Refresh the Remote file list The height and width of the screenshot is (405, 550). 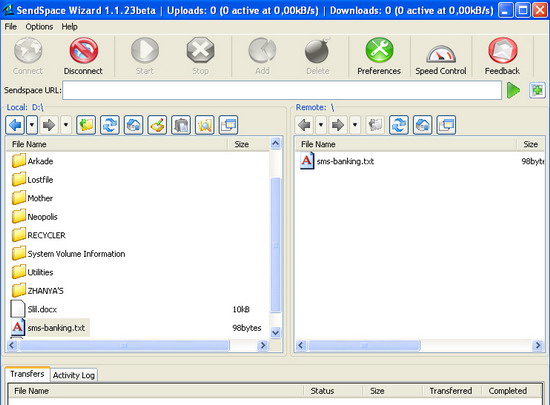click(x=399, y=125)
